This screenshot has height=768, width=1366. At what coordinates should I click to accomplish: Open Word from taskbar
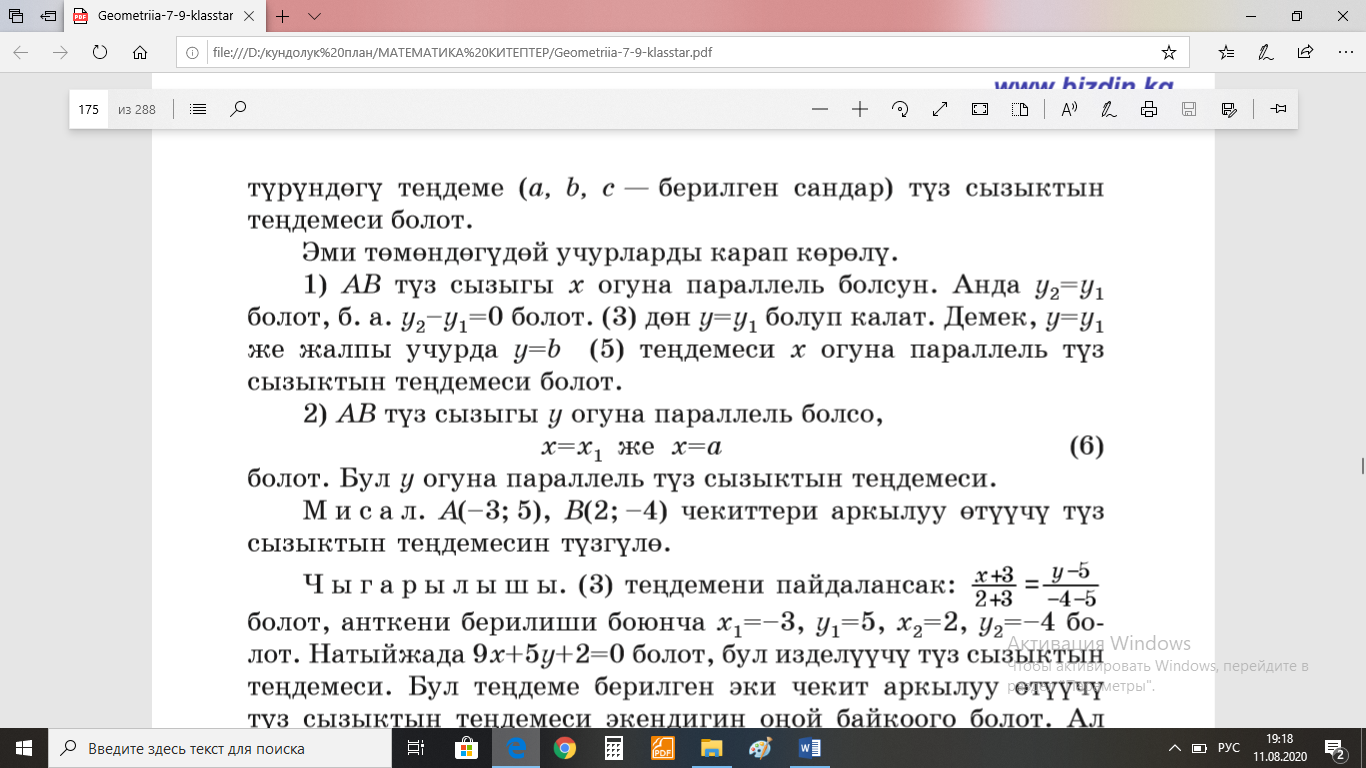(810, 748)
